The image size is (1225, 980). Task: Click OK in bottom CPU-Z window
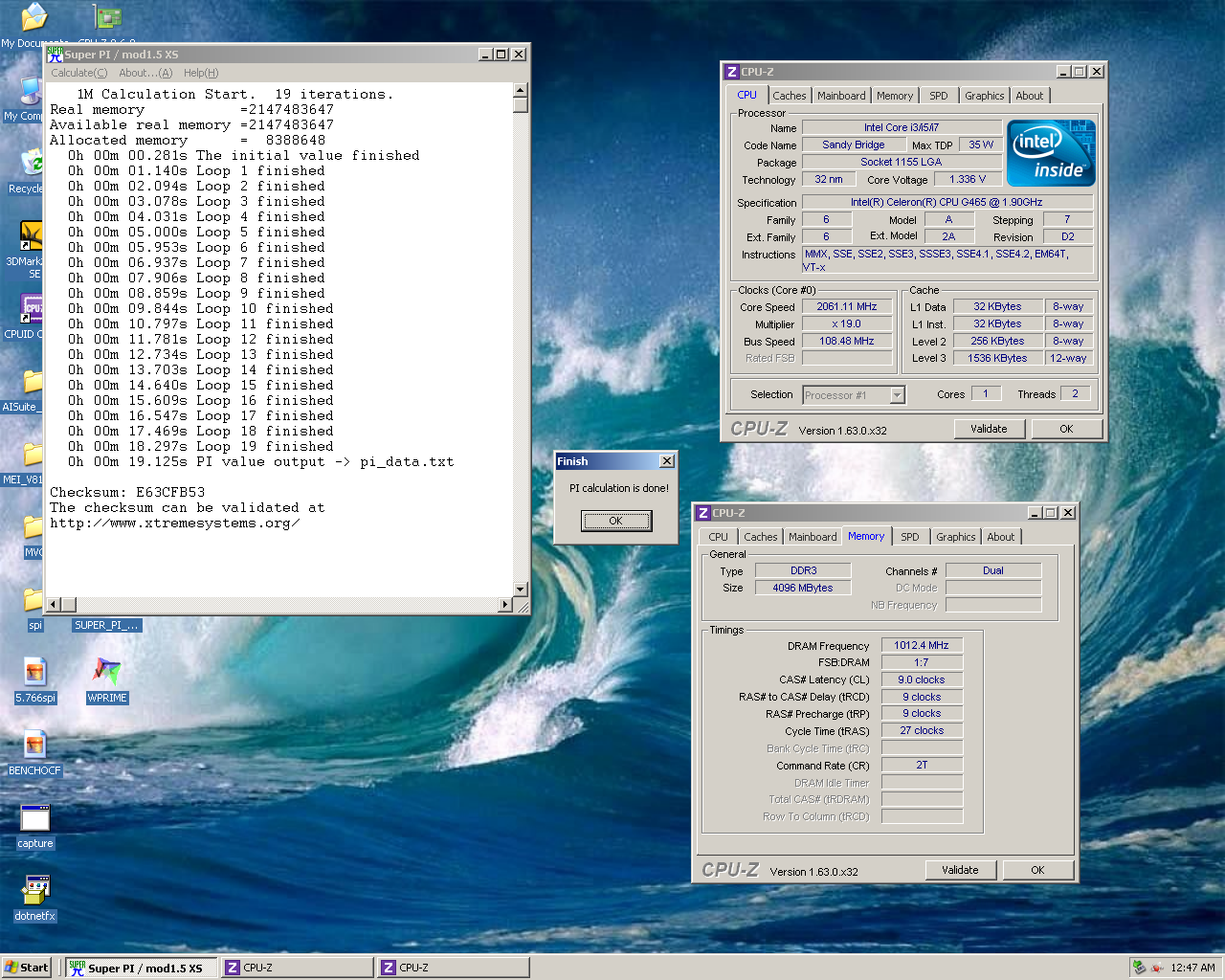1037,870
